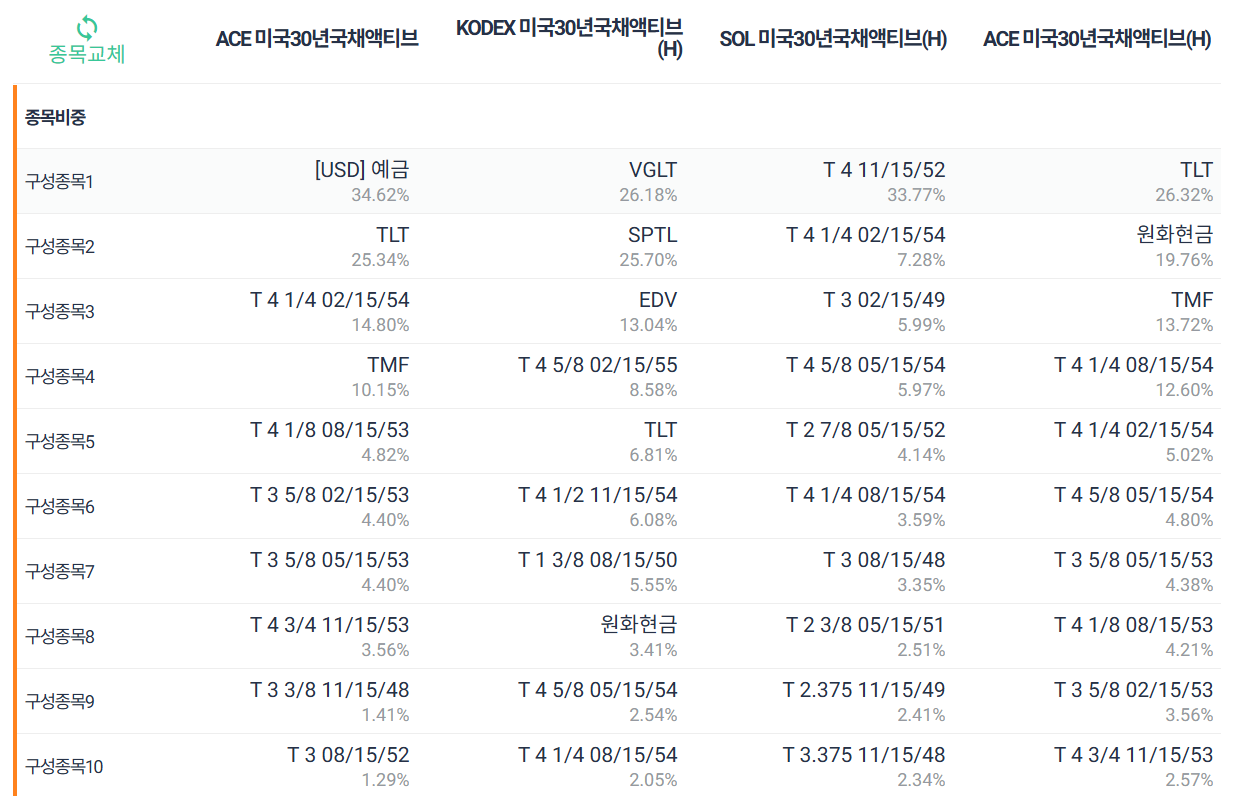Screen dimensions: 1238x796
Task: Select the 구성종목4 row label
Action: 60,377
